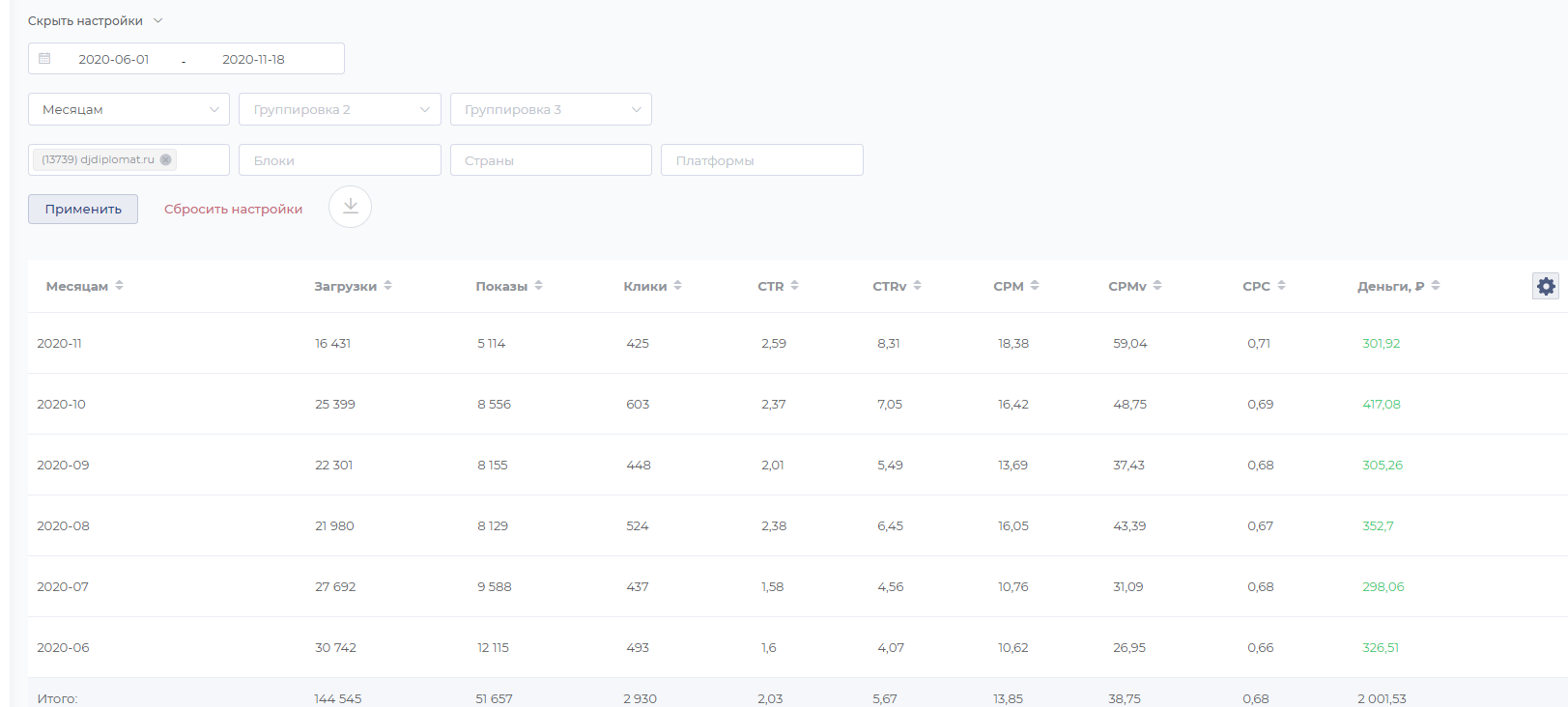Open the Месяцам grouping dropdown
Viewport: 1568px width, 707px height.
tap(128, 109)
